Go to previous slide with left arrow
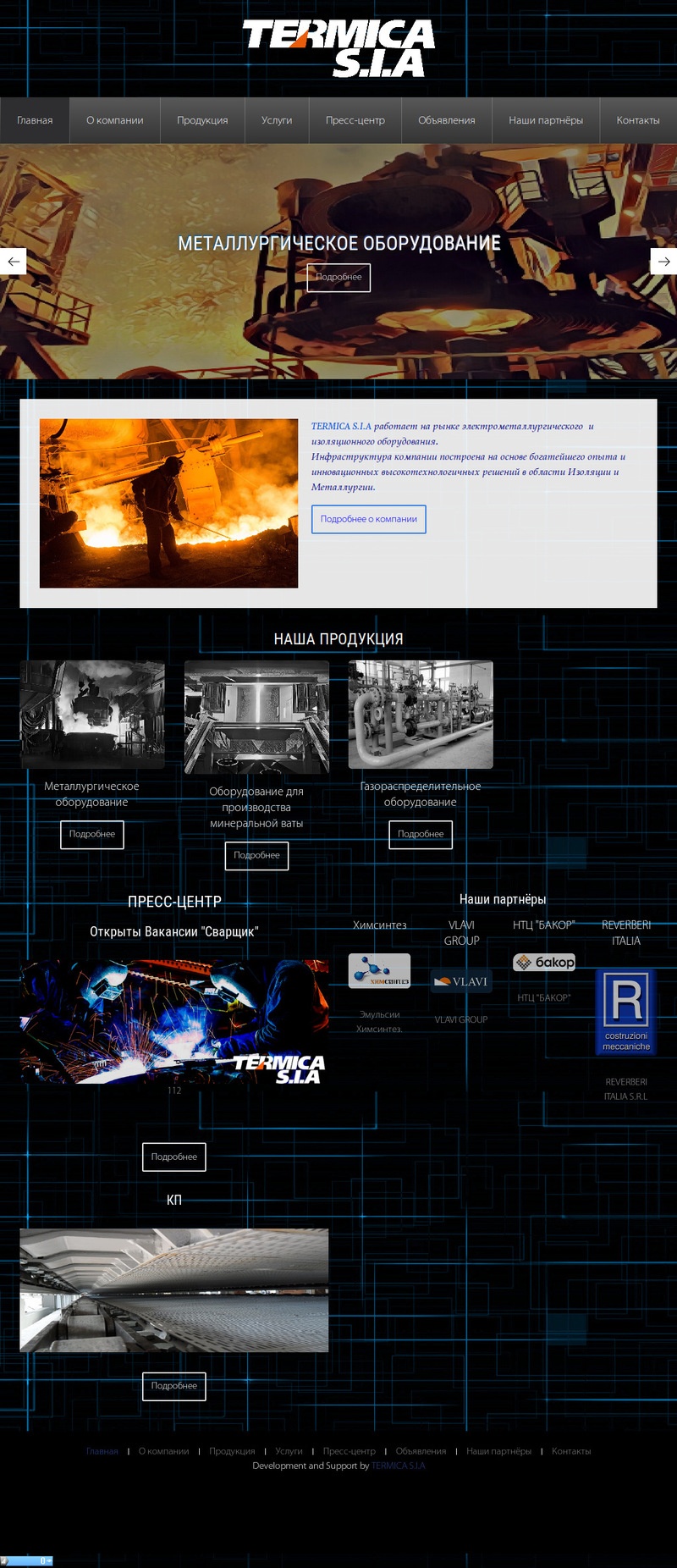This screenshot has height=1568, width=677. [13, 262]
